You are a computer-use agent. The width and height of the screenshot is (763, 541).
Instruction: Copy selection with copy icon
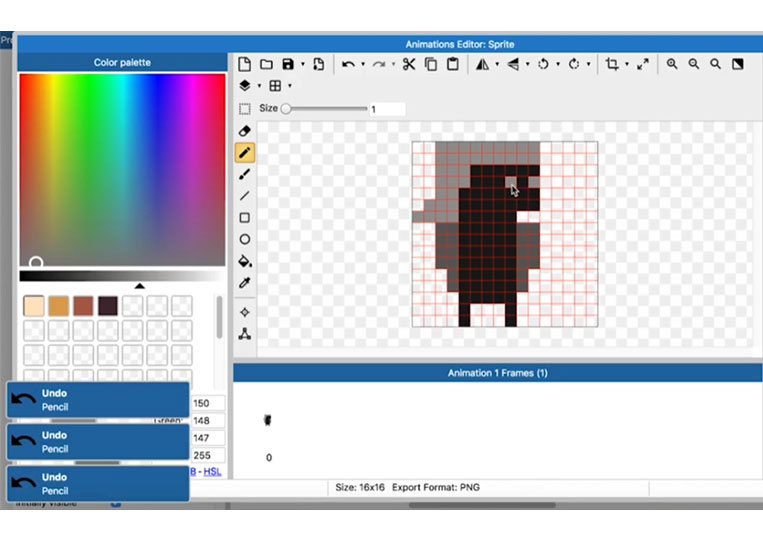[x=431, y=64]
